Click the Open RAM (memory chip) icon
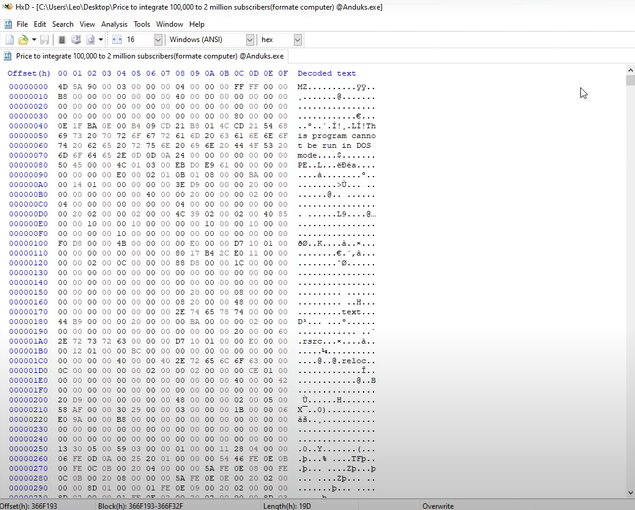The width and height of the screenshot is (635, 510). 62,40
